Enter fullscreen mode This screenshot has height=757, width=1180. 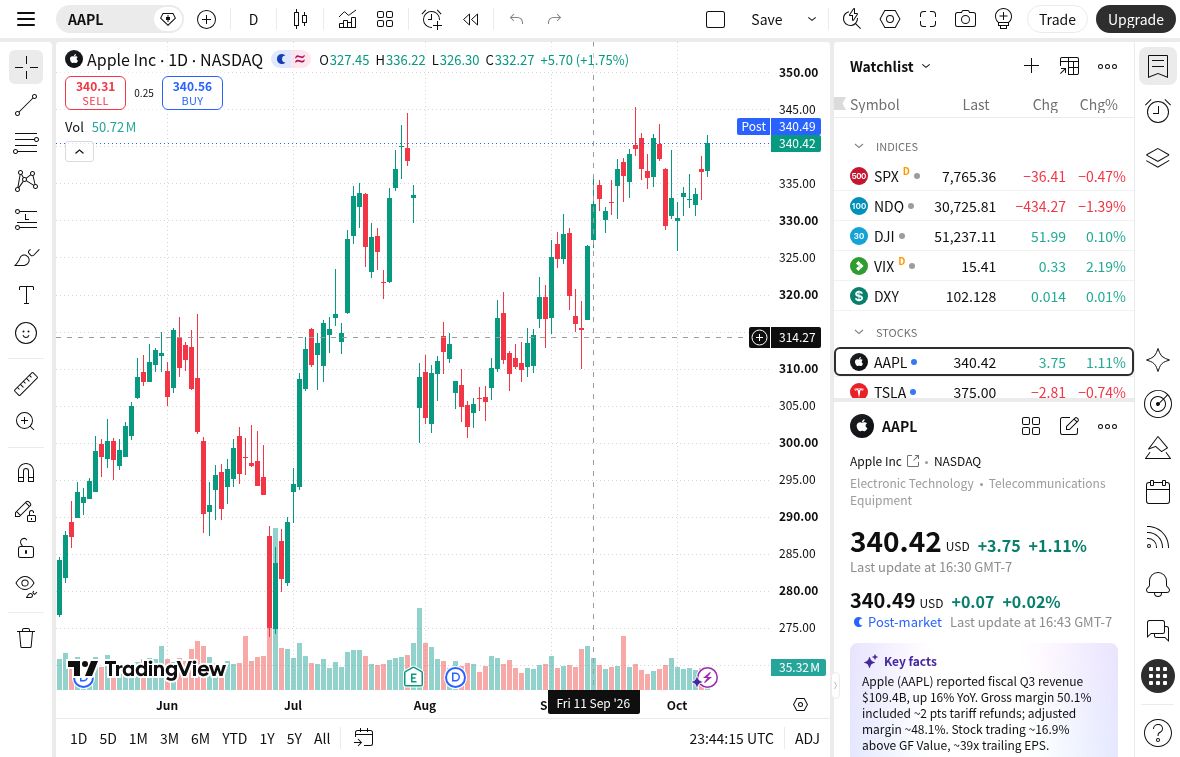928,20
